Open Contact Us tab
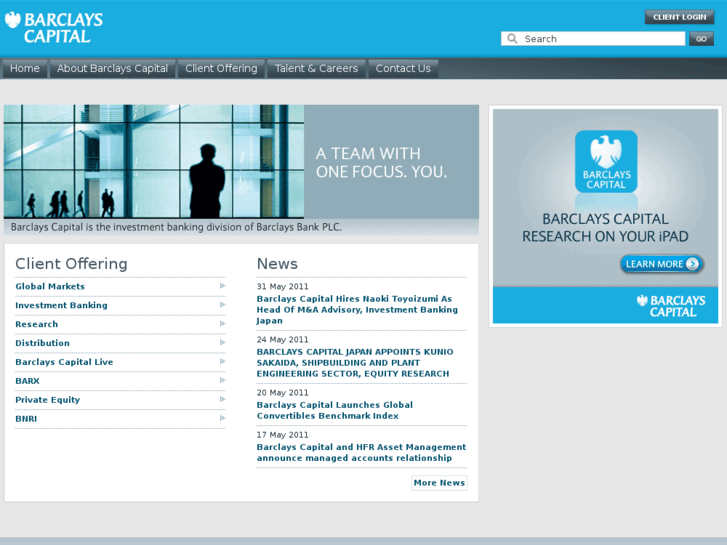727x545 pixels. [403, 69]
